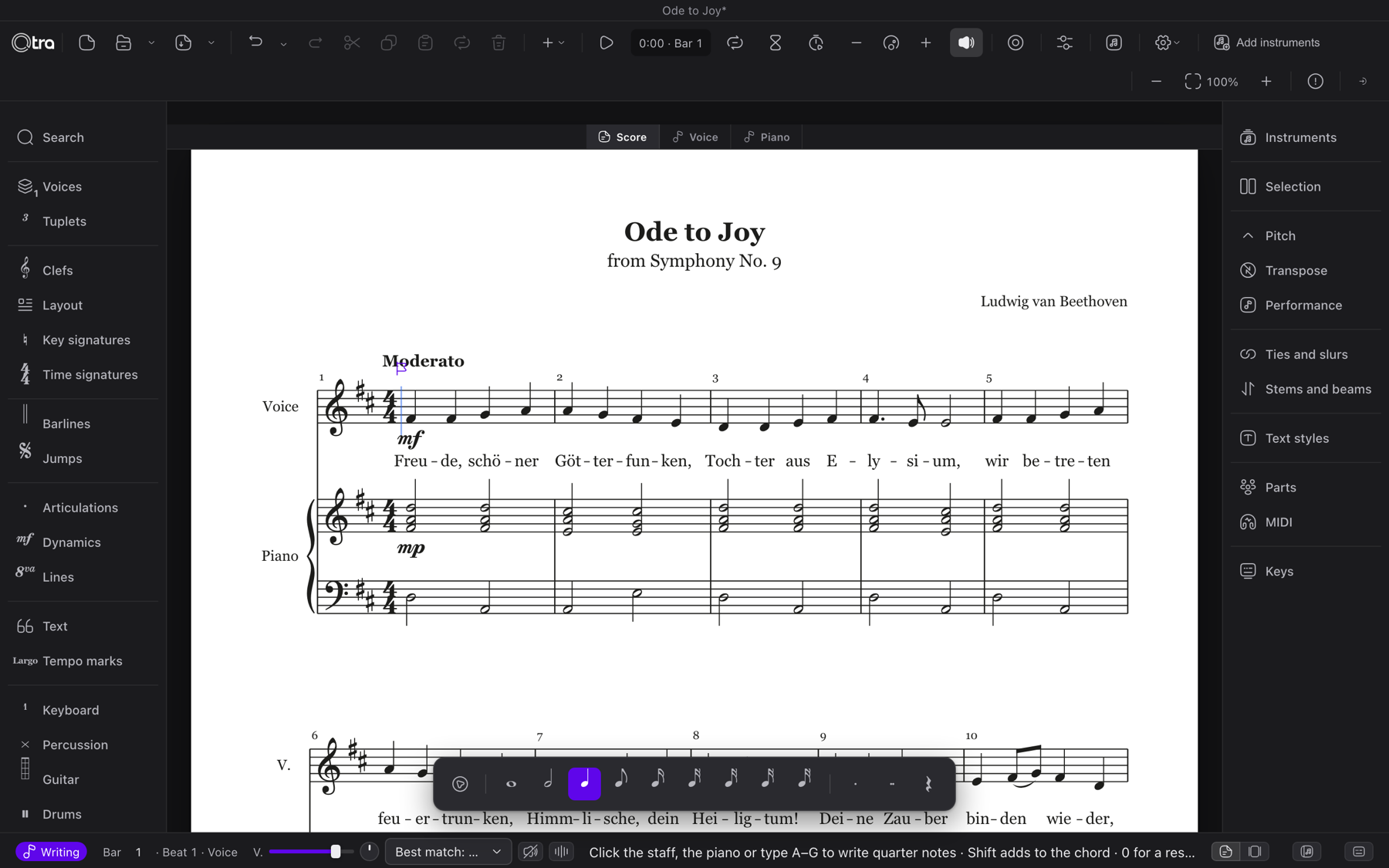Toggle the speaker sound button

click(x=966, y=43)
